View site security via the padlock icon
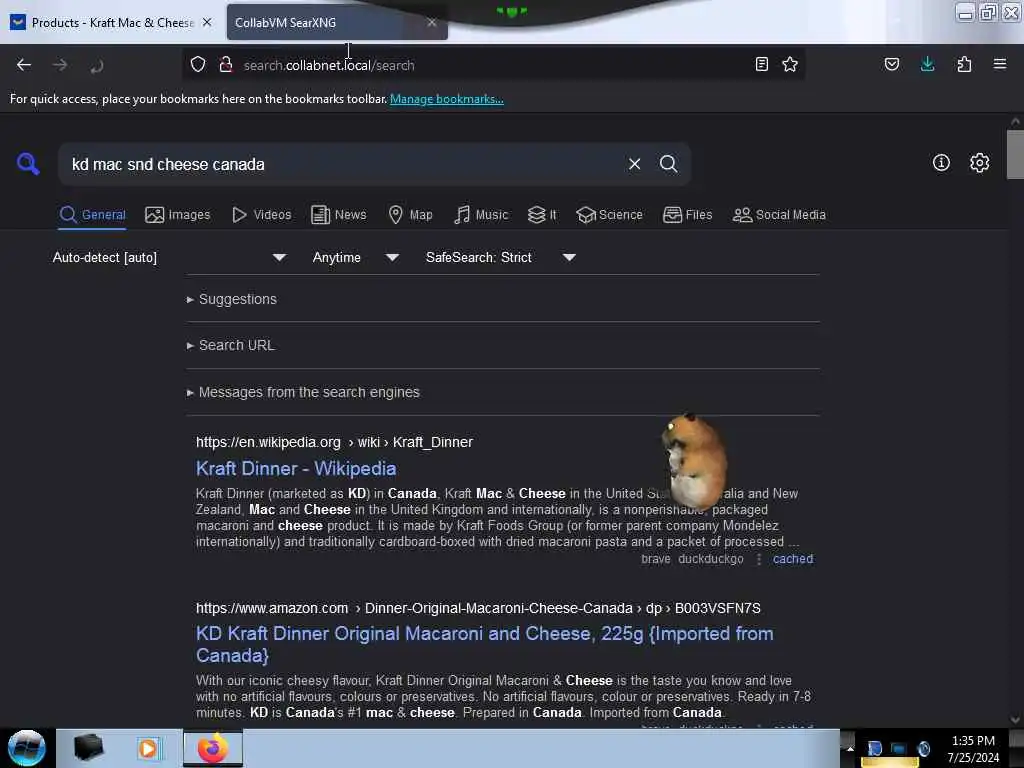This screenshot has height=768, width=1024. [x=226, y=65]
